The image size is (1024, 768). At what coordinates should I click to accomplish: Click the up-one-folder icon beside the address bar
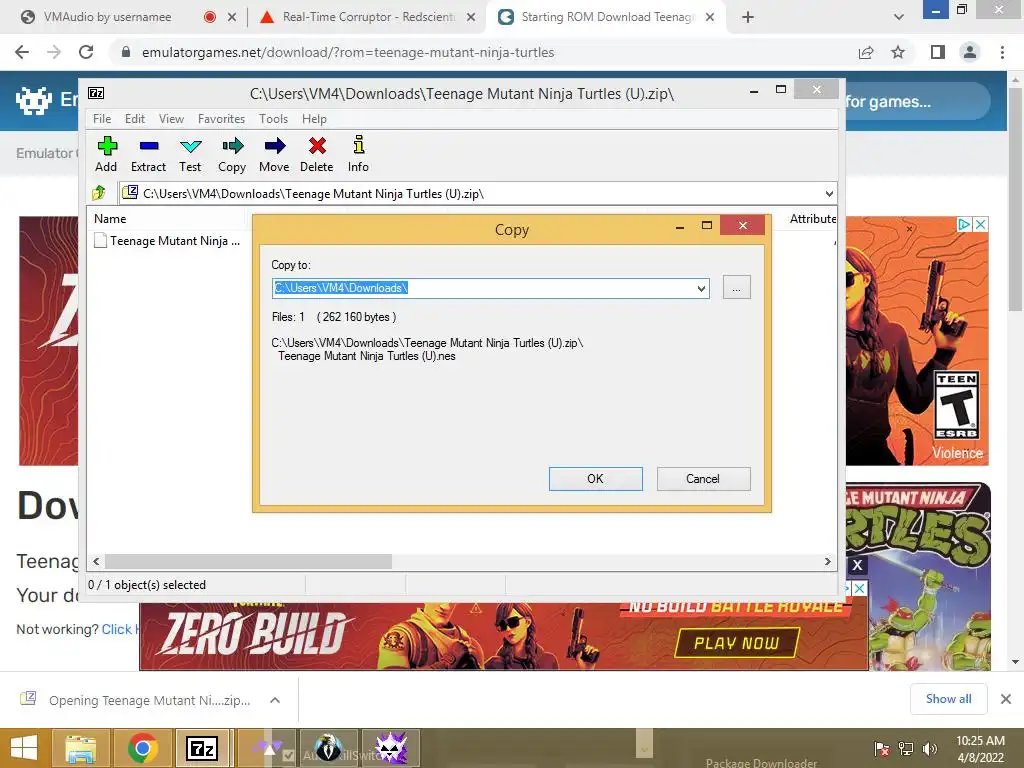tap(99, 193)
